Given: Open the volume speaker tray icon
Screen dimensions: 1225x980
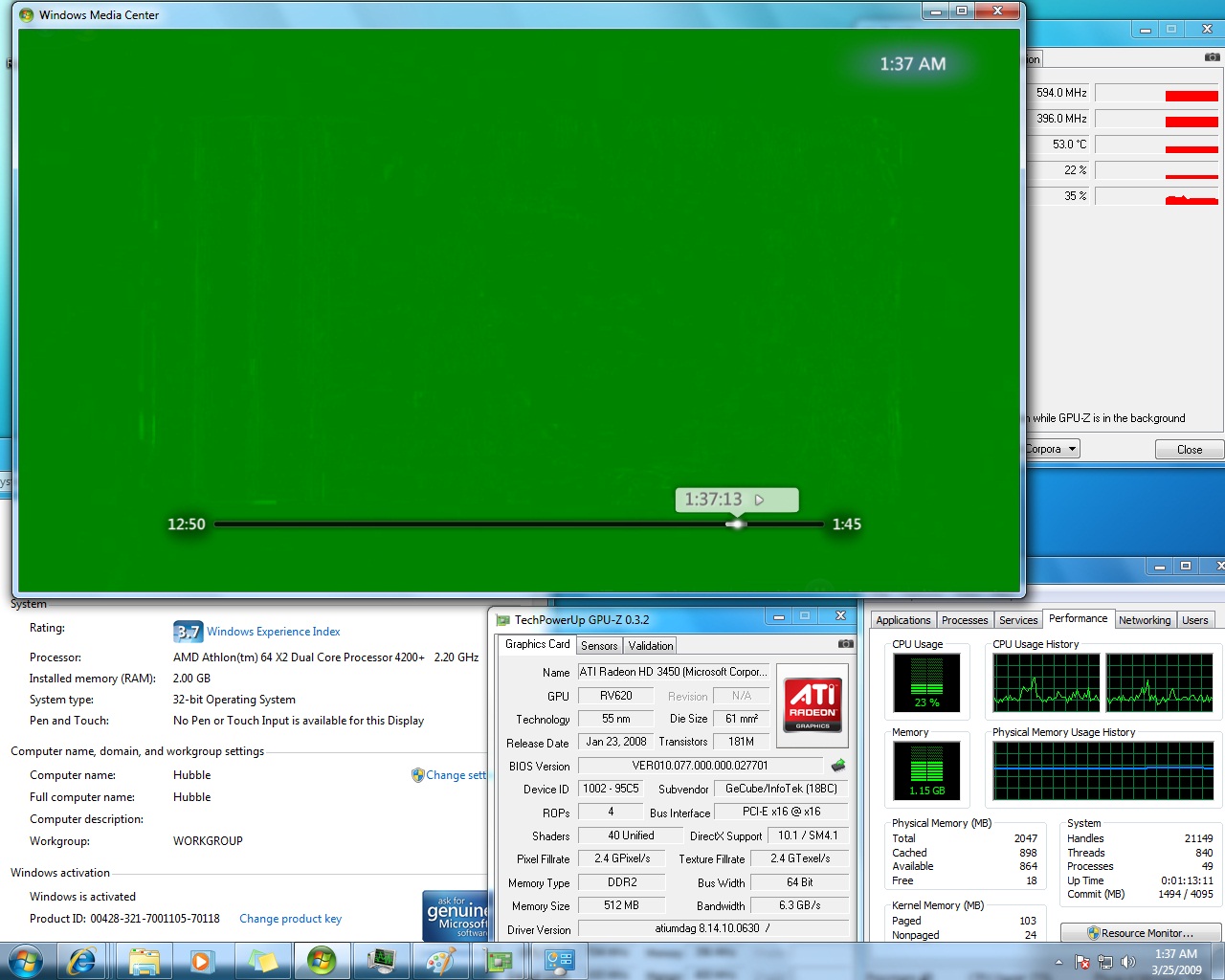Looking at the screenshot, I should click(1128, 962).
